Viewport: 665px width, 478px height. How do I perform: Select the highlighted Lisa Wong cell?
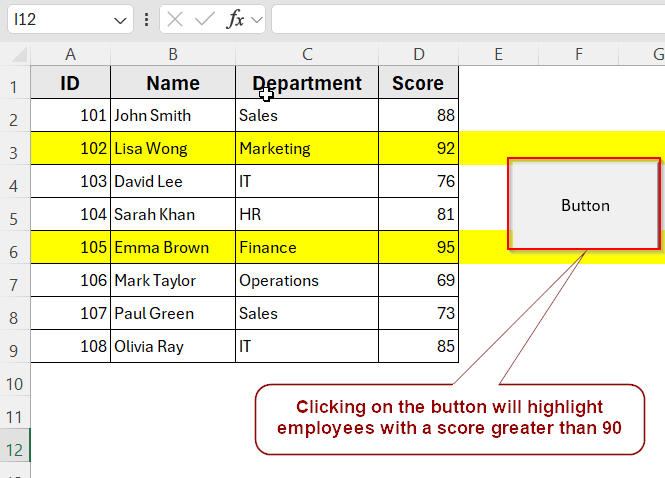pyautogui.click(x=173, y=149)
